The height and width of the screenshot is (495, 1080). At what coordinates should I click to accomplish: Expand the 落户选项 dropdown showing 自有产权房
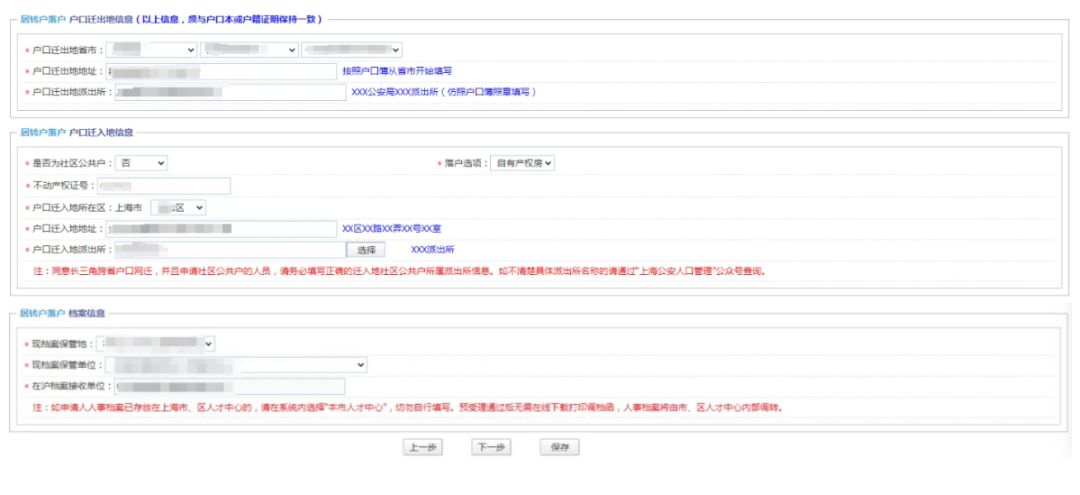click(x=522, y=162)
